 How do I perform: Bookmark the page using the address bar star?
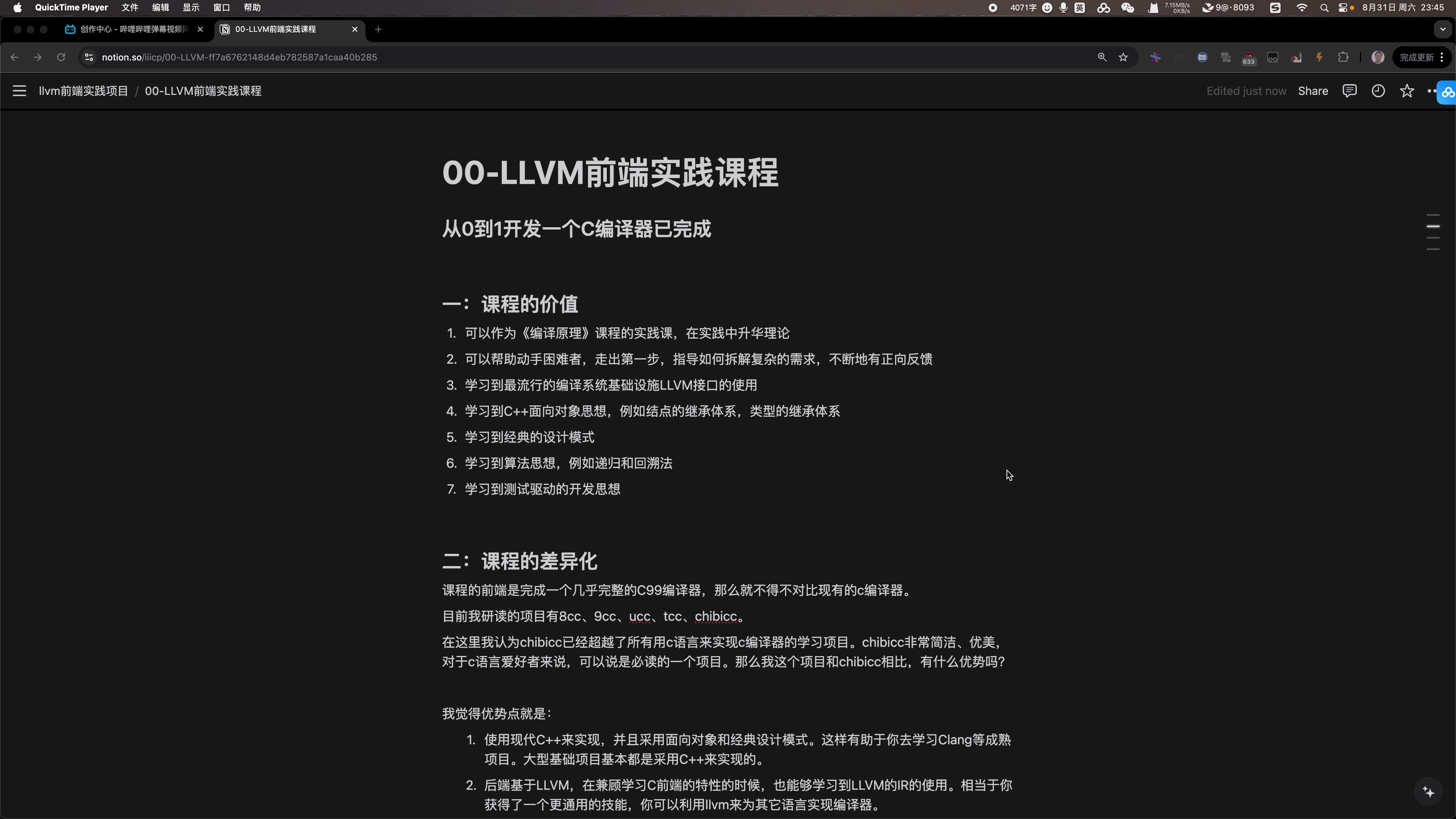(1124, 57)
